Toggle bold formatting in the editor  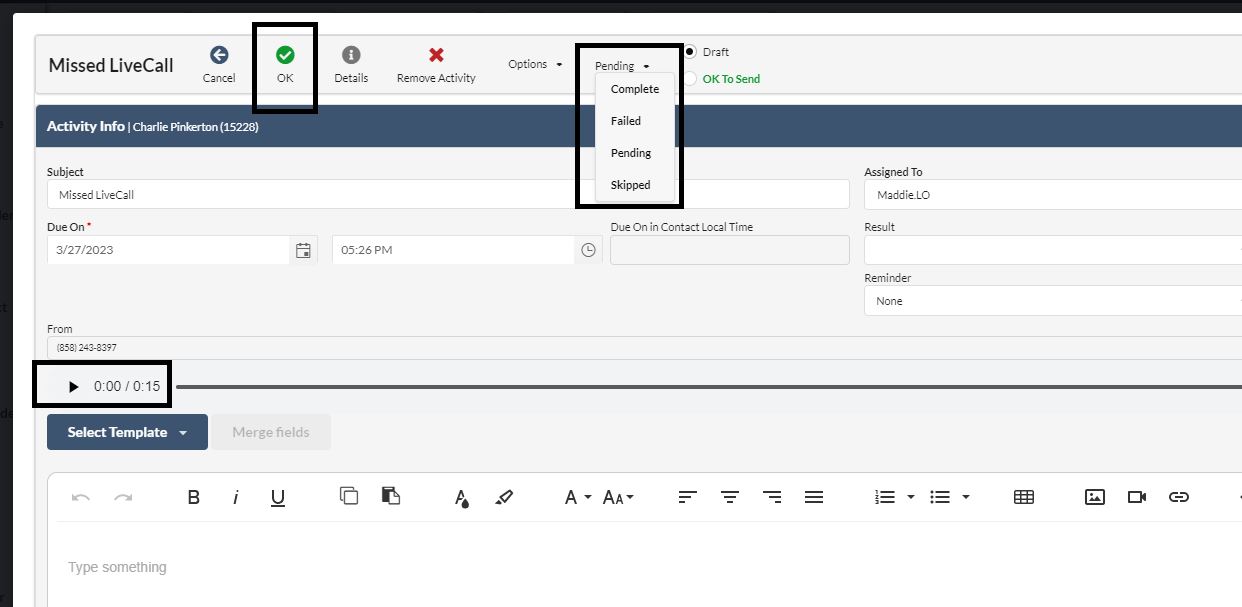[x=194, y=496]
